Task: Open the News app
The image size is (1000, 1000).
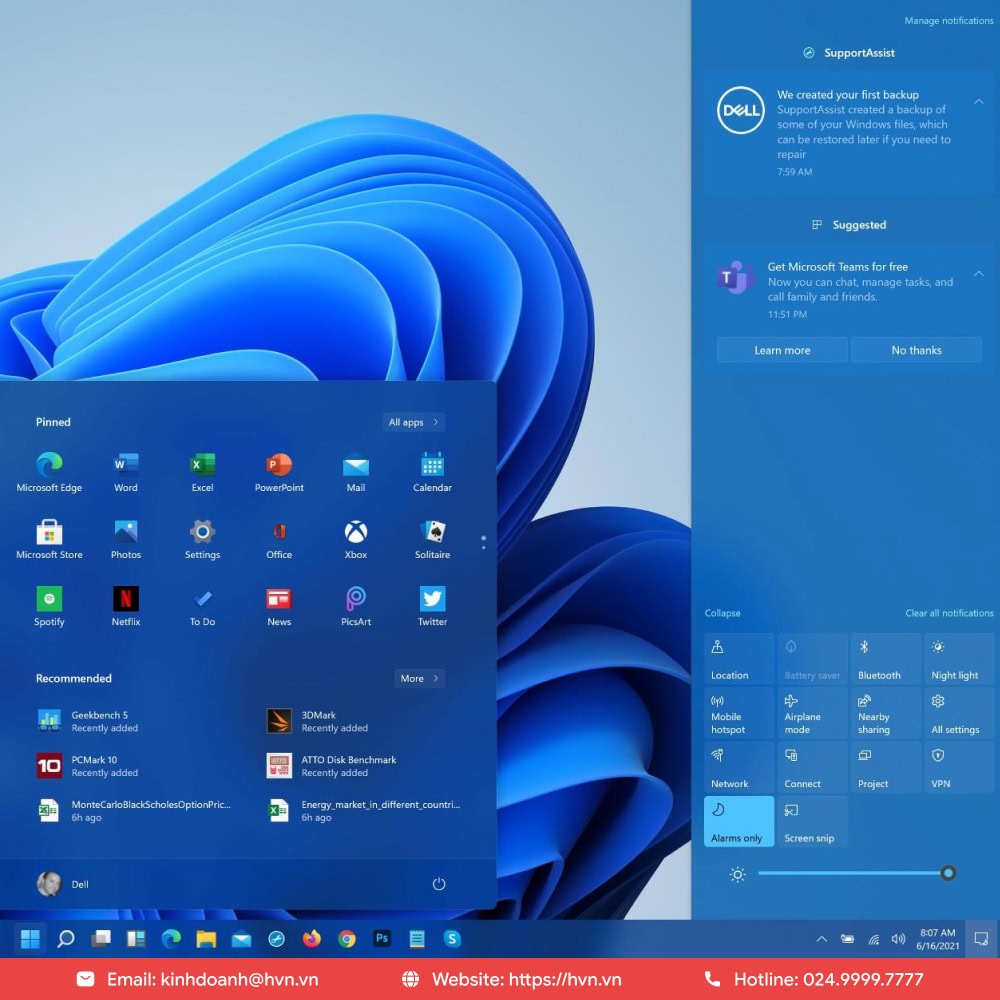Action: tap(279, 606)
